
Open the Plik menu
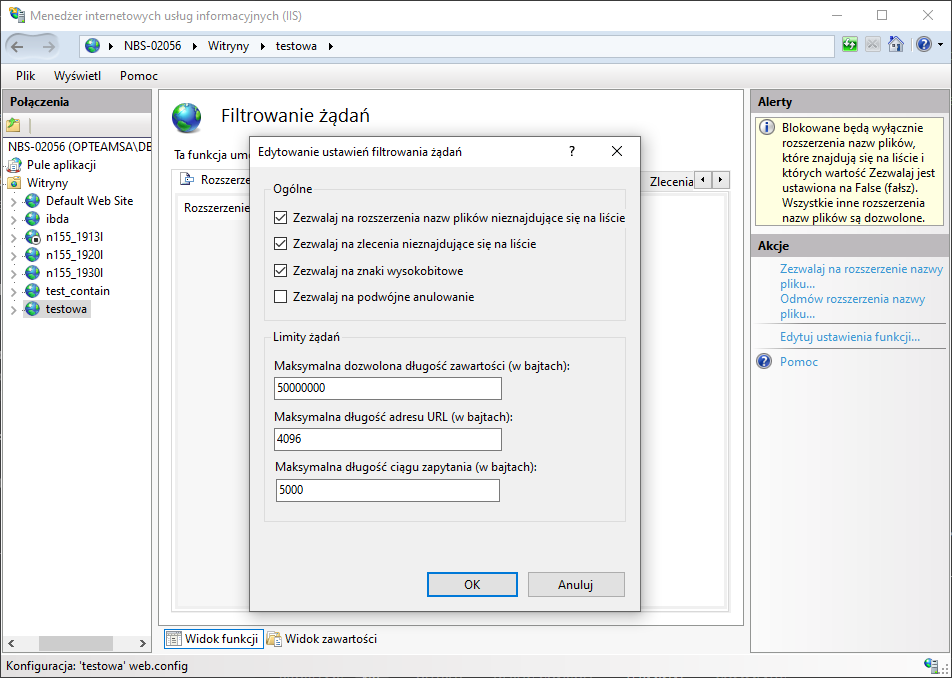(26, 76)
